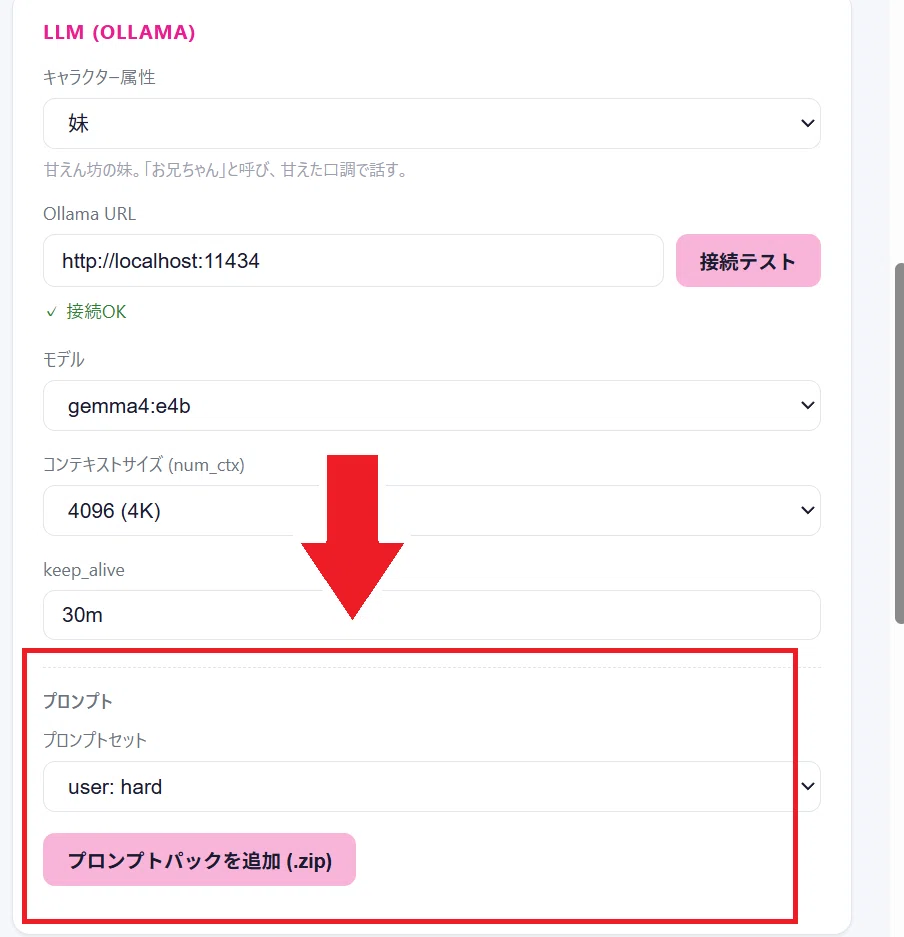Click the キャラクター属性 field label
This screenshot has height=937, width=904.
tap(99, 78)
